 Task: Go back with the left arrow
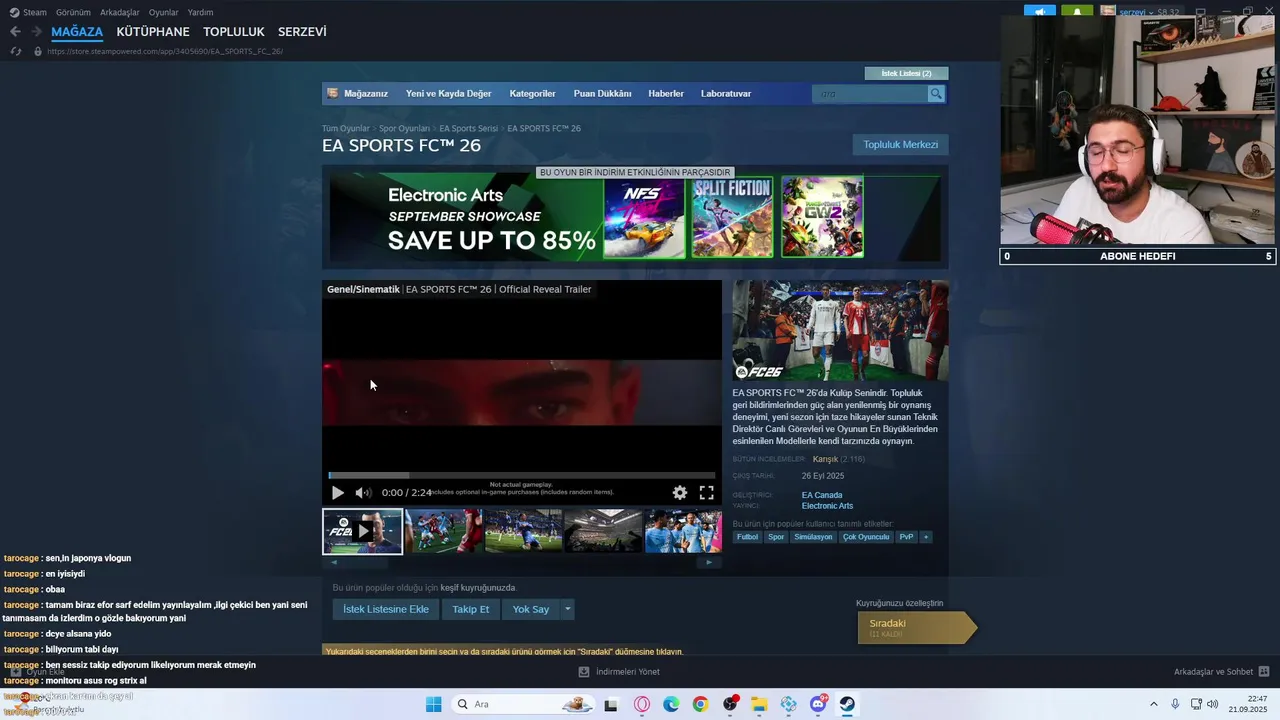point(15,32)
